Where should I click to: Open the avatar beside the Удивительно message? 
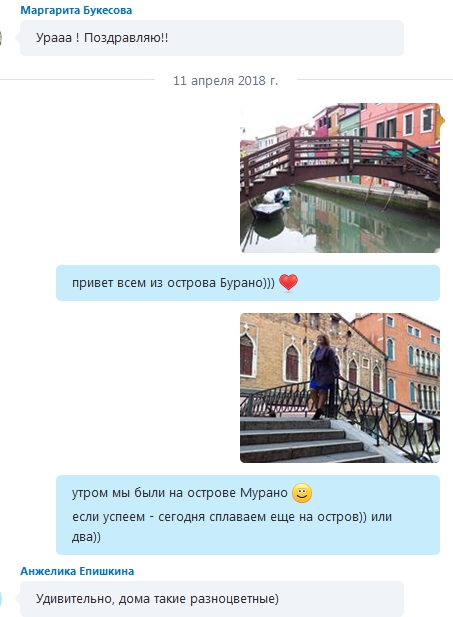1,599
